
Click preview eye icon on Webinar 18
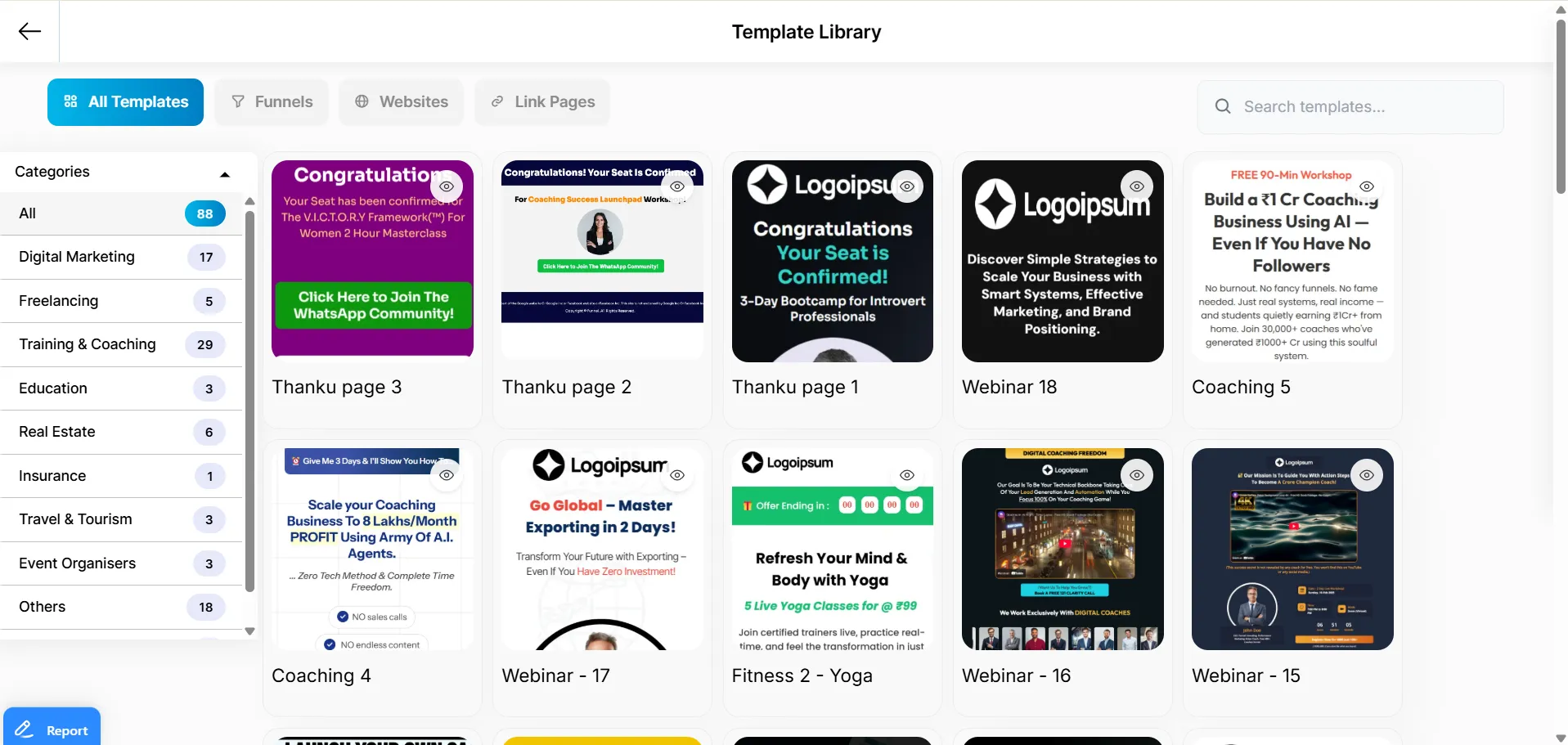coord(1137,186)
